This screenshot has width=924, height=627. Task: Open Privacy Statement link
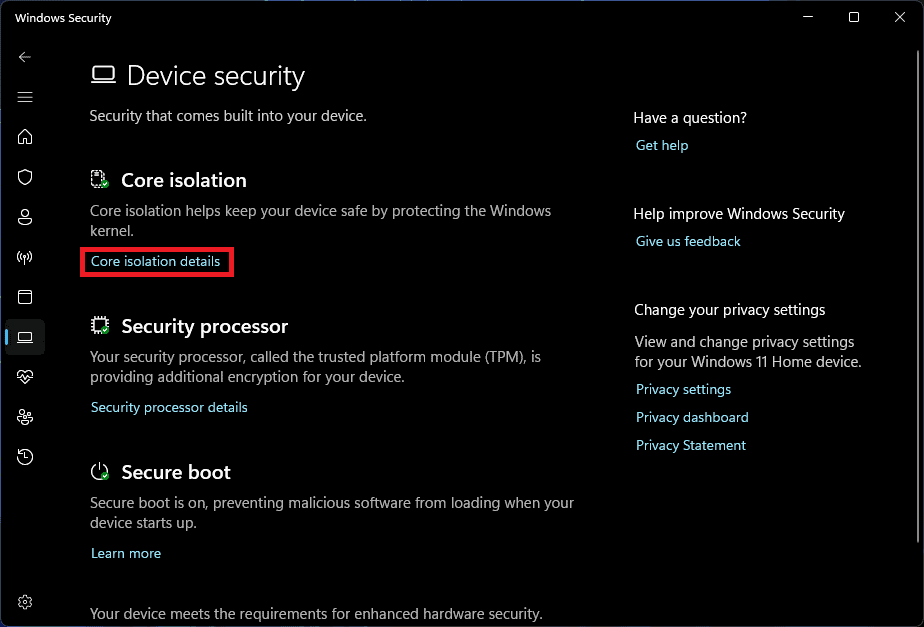coord(691,445)
